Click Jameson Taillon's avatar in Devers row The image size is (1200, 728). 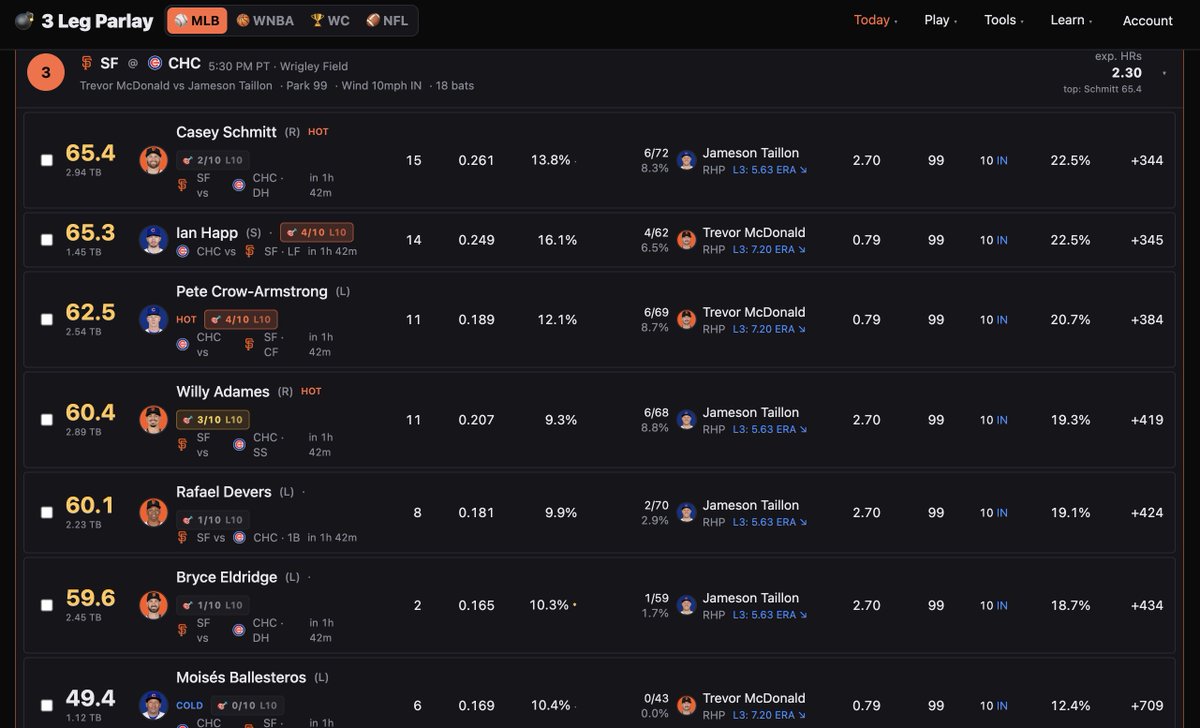tap(686, 512)
